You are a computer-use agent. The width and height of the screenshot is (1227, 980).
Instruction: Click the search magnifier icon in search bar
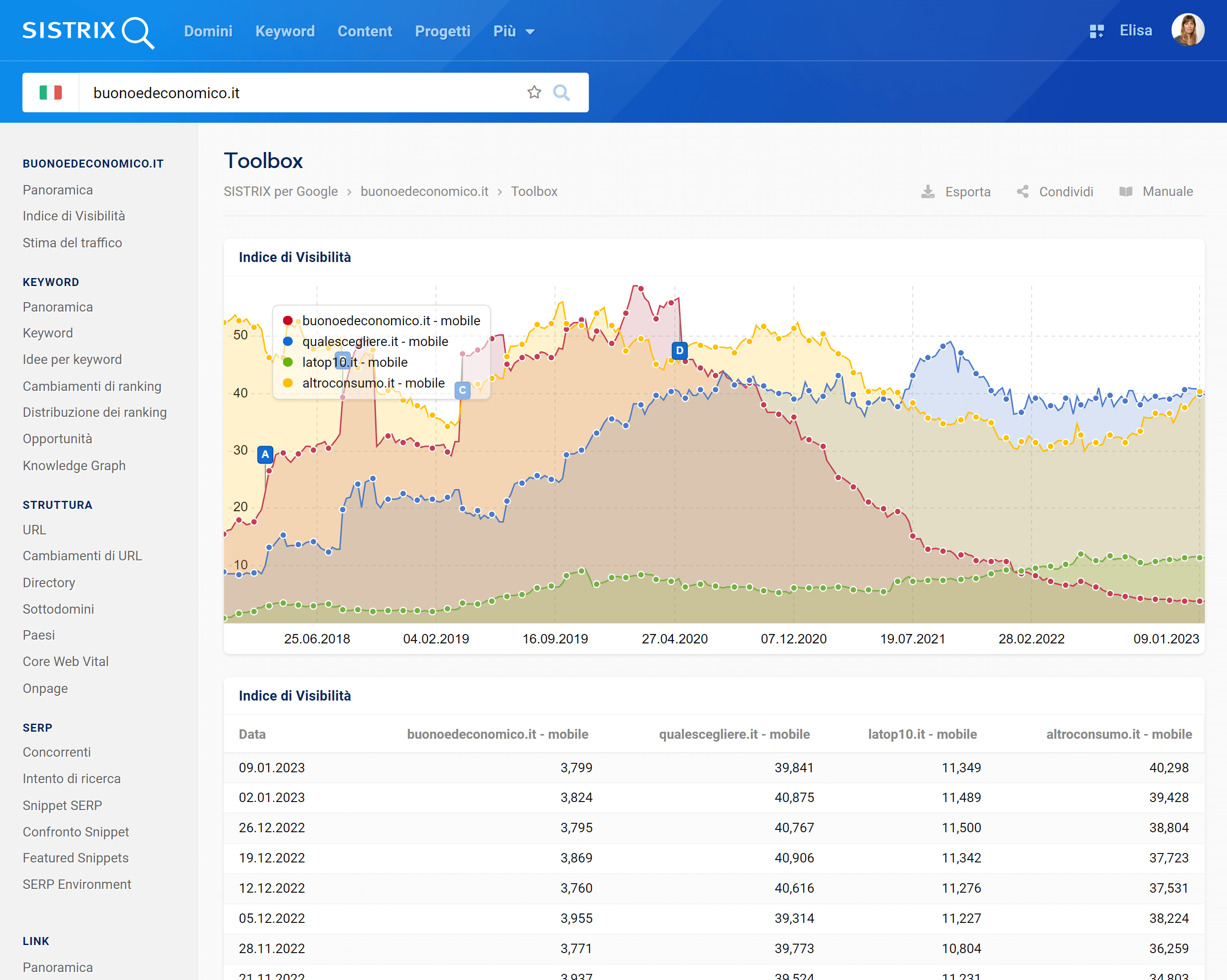click(x=561, y=92)
